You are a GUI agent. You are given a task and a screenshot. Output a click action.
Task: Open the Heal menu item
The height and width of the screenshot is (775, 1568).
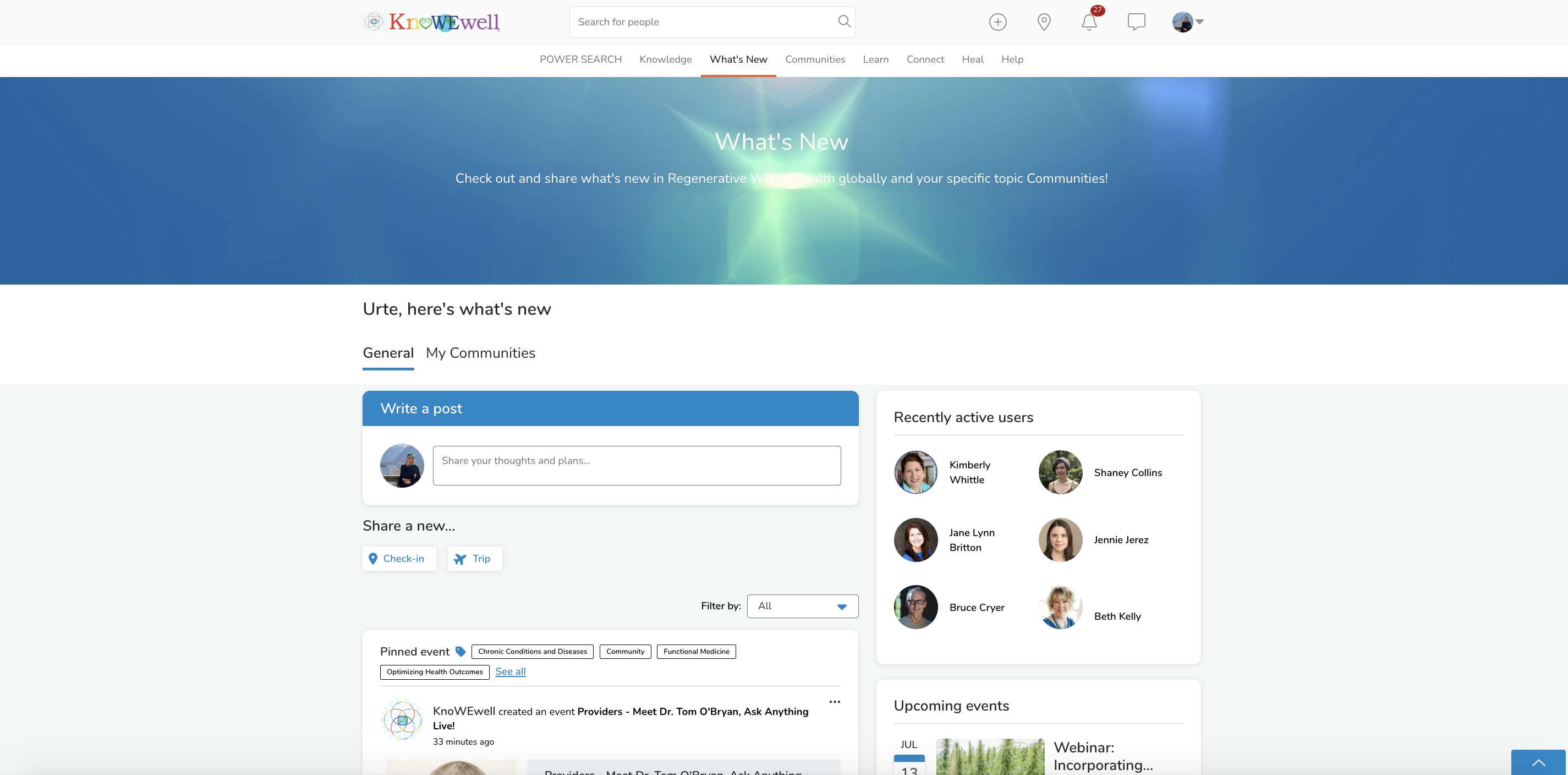tap(972, 59)
